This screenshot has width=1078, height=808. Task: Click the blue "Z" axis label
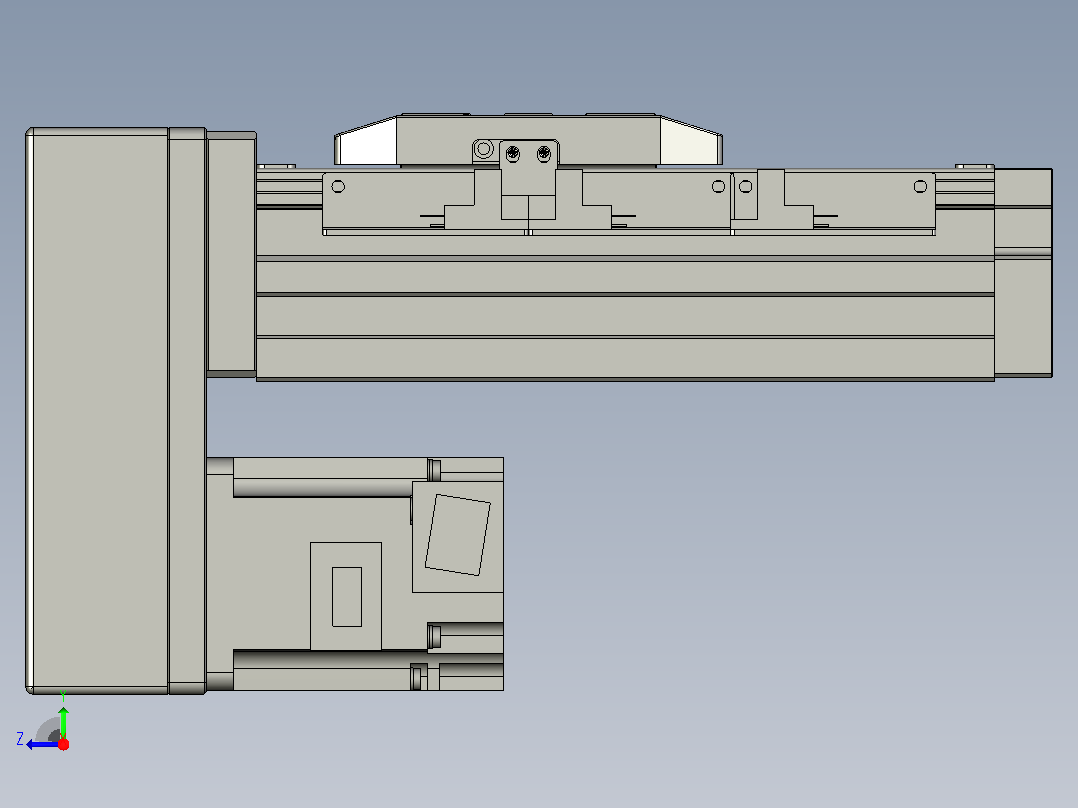coord(20,739)
